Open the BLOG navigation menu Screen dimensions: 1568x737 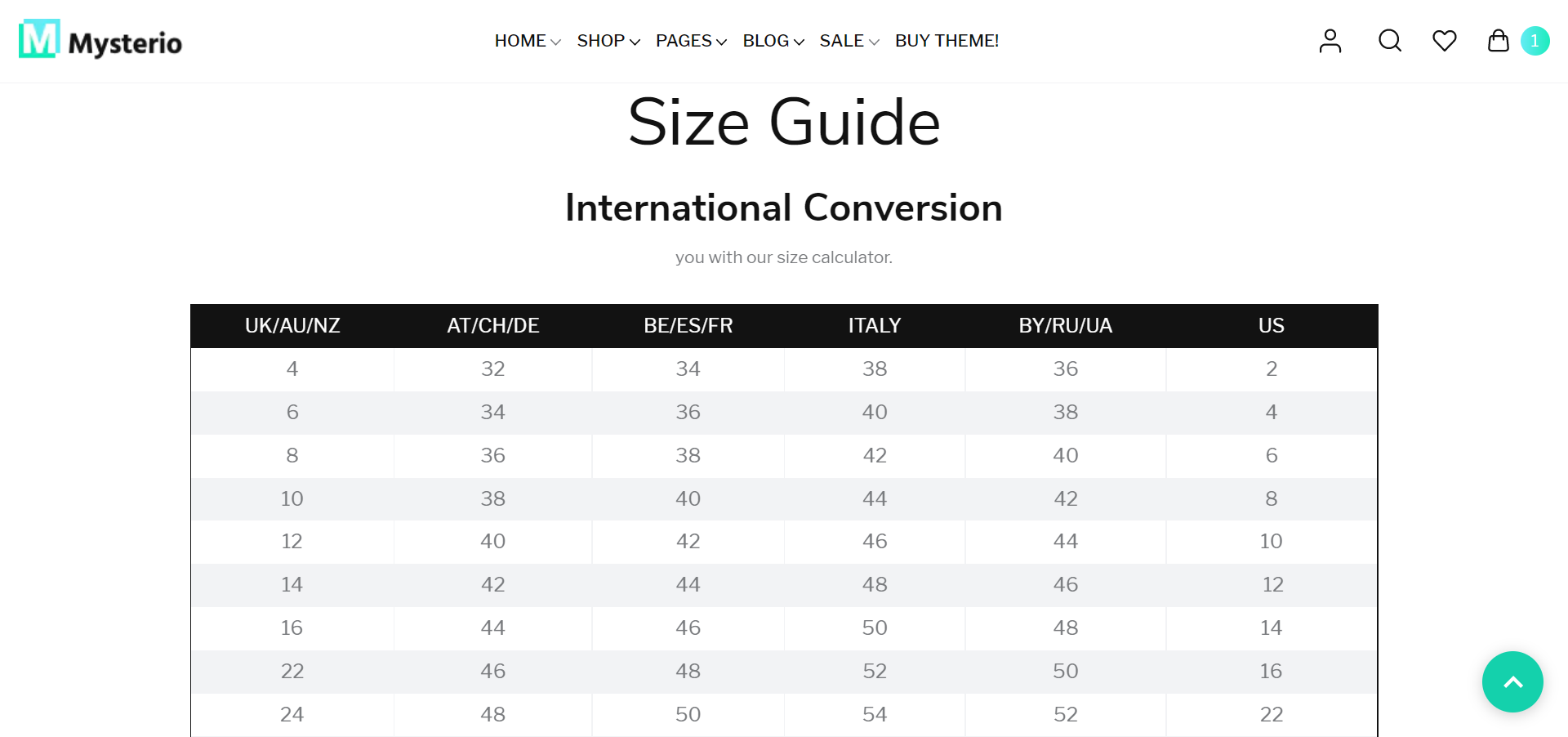pos(773,41)
